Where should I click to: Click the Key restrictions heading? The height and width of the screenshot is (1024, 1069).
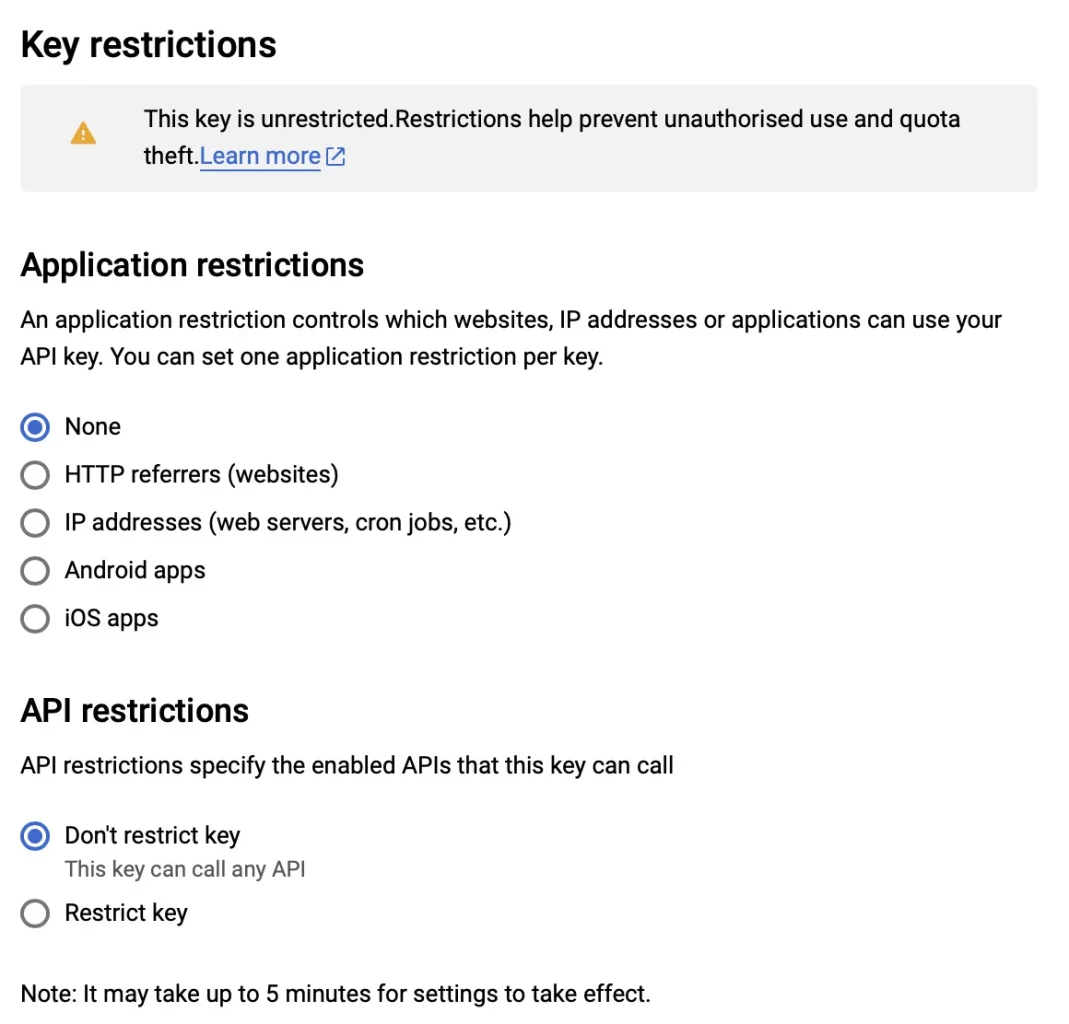point(149,46)
